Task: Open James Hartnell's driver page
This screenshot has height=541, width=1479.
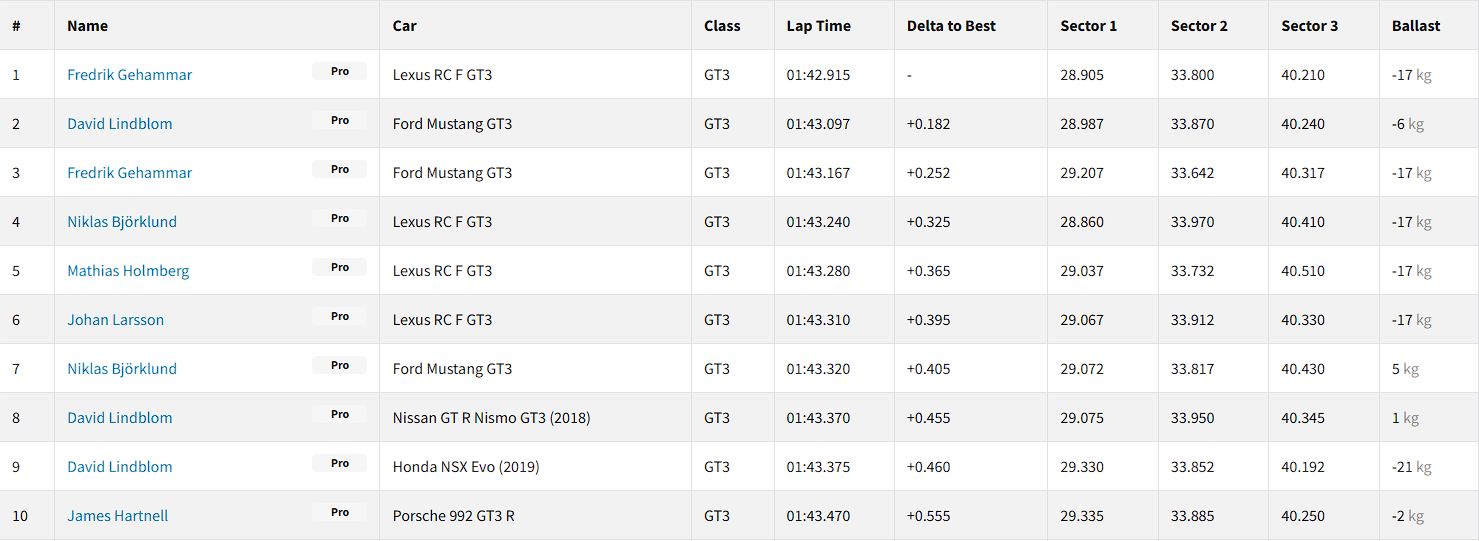Action: click(x=117, y=516)
